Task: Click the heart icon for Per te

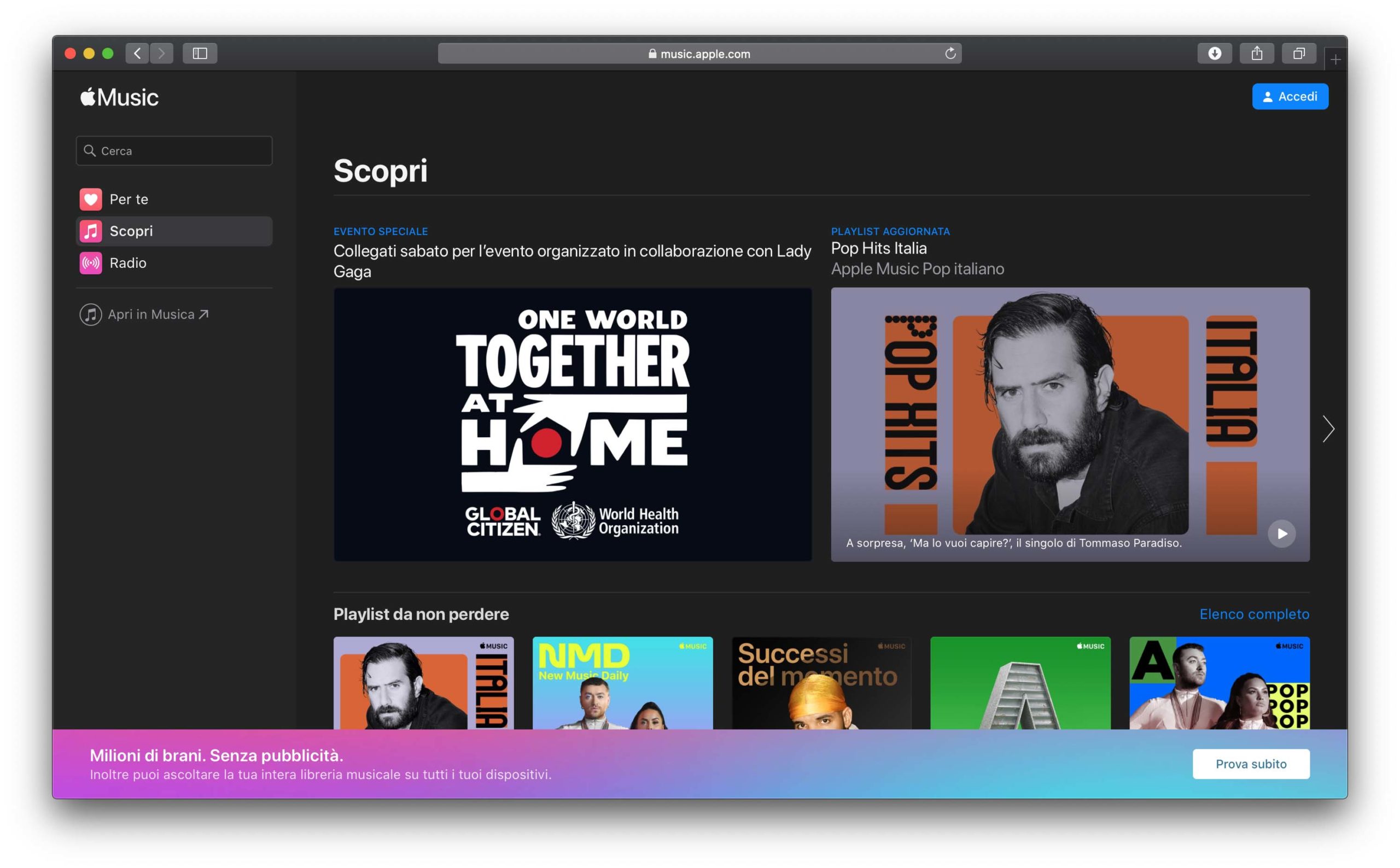Action: tap(91, 199)
